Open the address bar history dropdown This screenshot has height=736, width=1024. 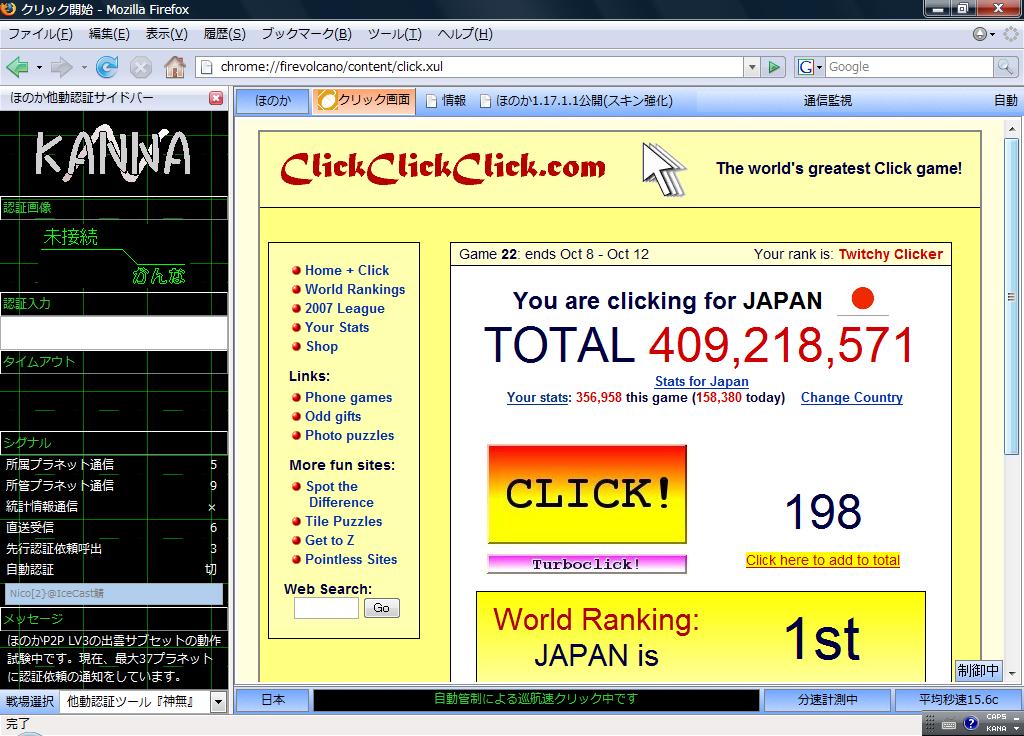tap(752, 67)
